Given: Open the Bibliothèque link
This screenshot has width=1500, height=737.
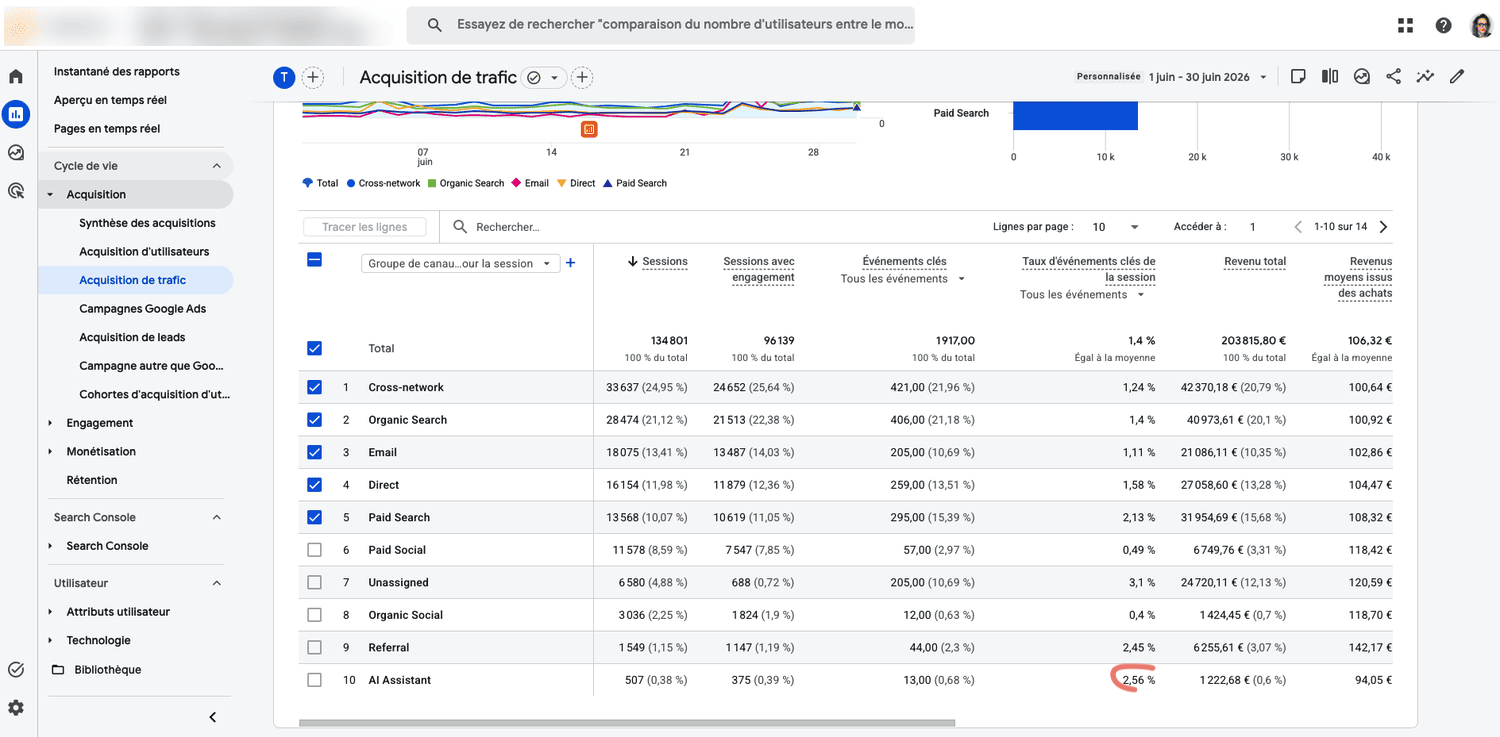Looking at the screenshot, I should (x=108, y=670).
